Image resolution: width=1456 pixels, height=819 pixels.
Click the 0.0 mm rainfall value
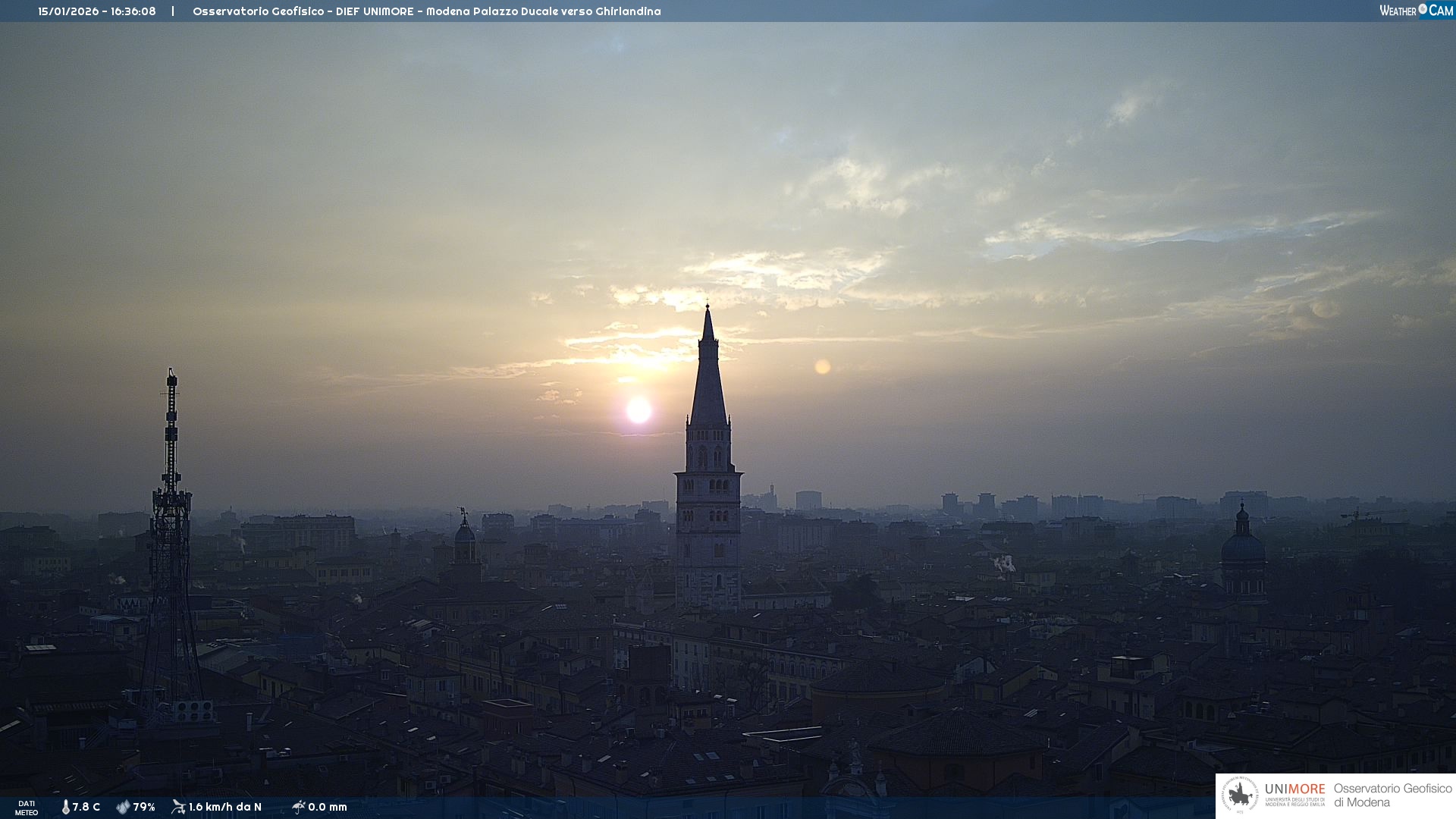coord(328,807)
